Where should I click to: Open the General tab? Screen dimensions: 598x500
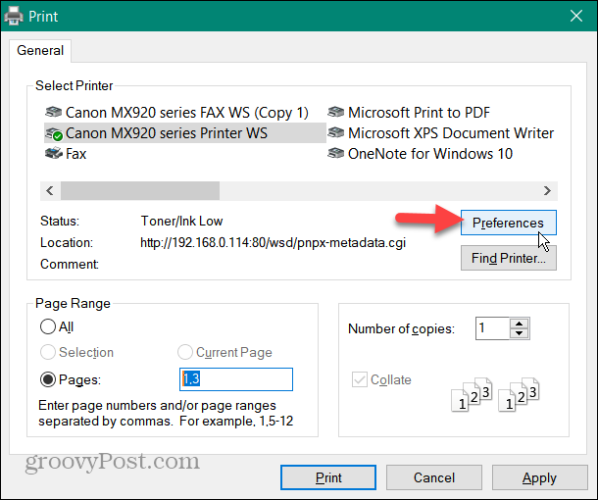click(40, 50)
